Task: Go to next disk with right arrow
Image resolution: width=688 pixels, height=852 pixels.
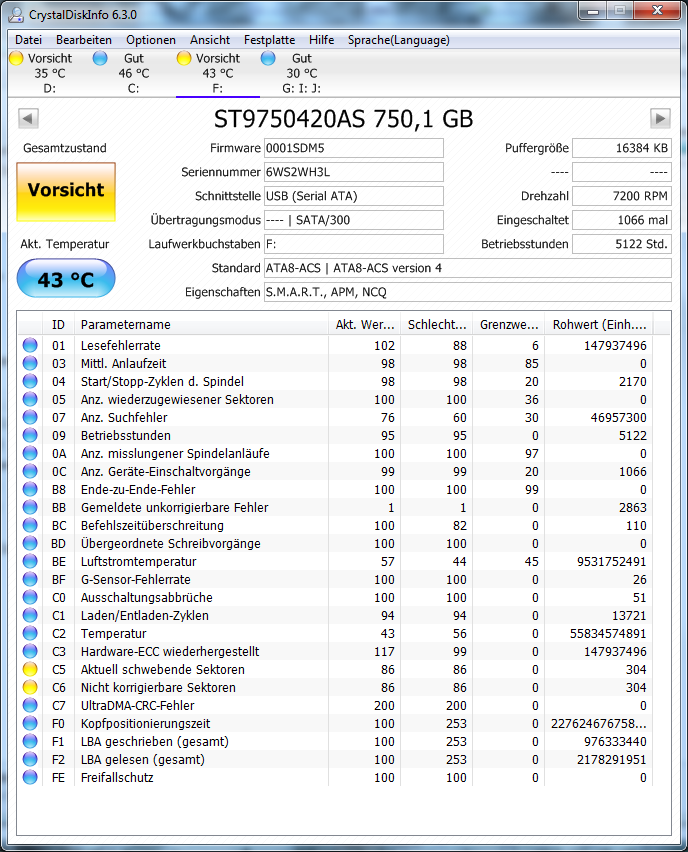Action: [660, 118]
